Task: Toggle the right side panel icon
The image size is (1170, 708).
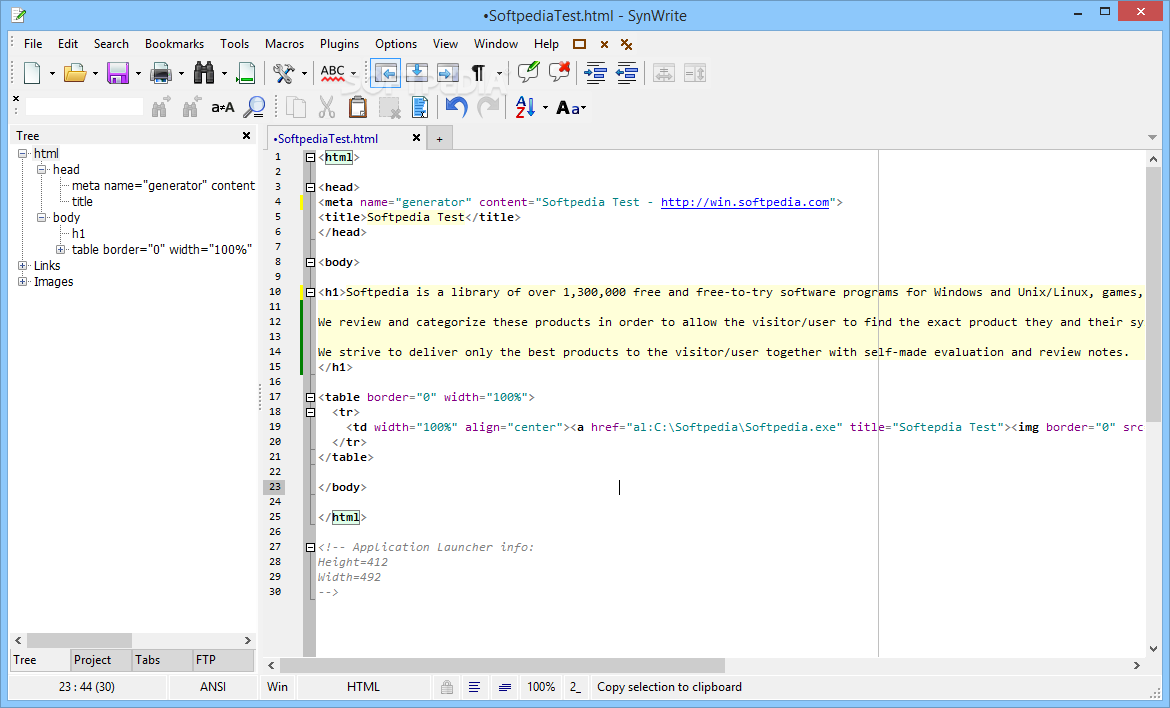Action: pyautogui.click(x=448, y=73)
